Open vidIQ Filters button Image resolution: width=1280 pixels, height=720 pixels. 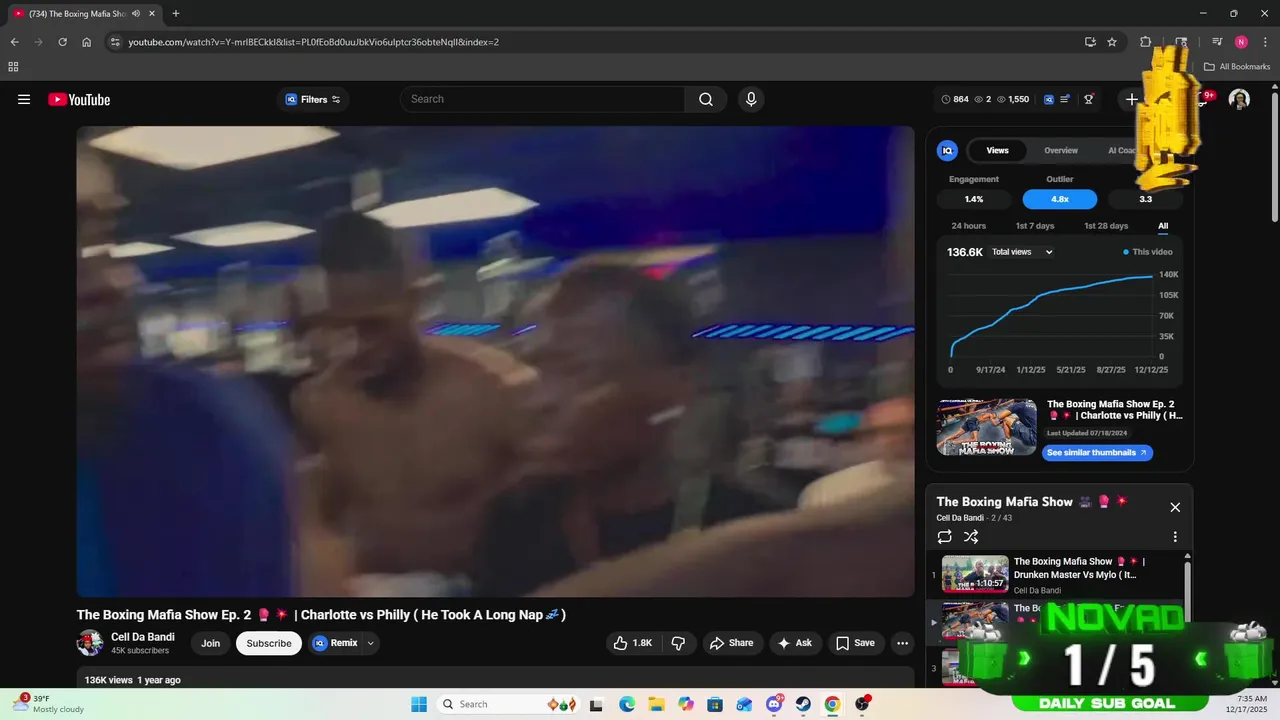(313, 99)
